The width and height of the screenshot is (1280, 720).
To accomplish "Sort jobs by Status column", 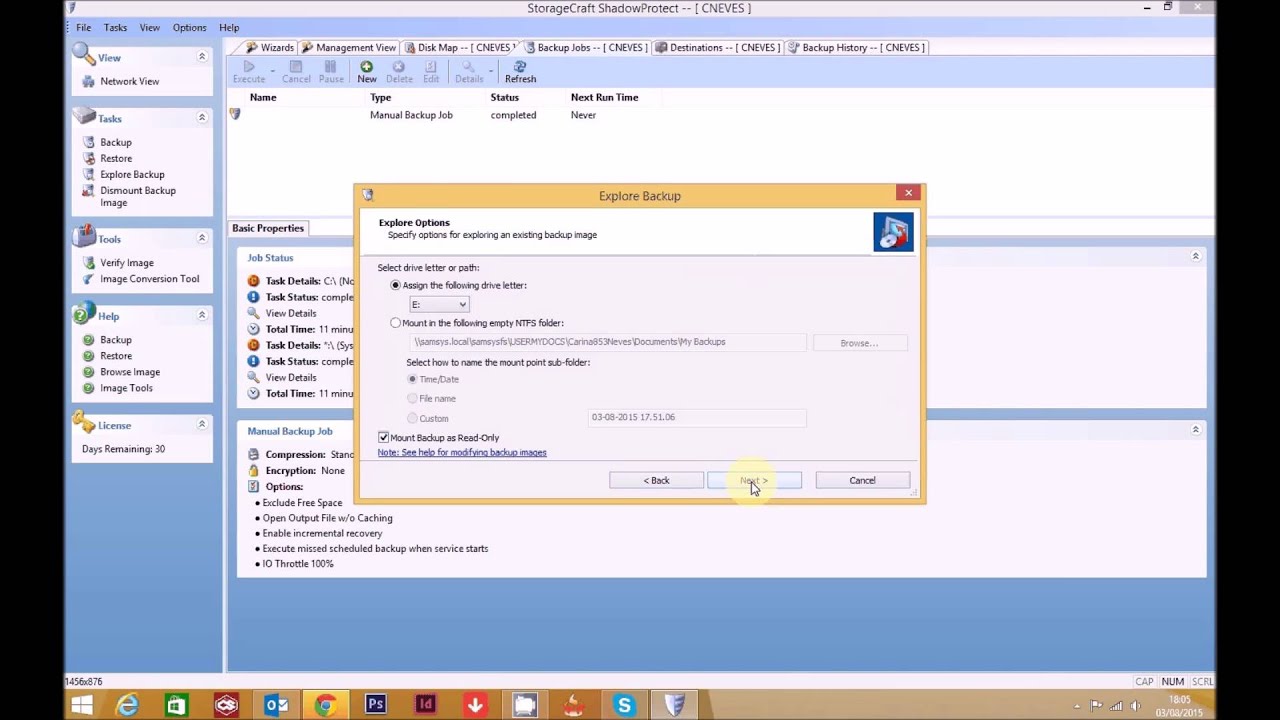I will coord(504,98).
